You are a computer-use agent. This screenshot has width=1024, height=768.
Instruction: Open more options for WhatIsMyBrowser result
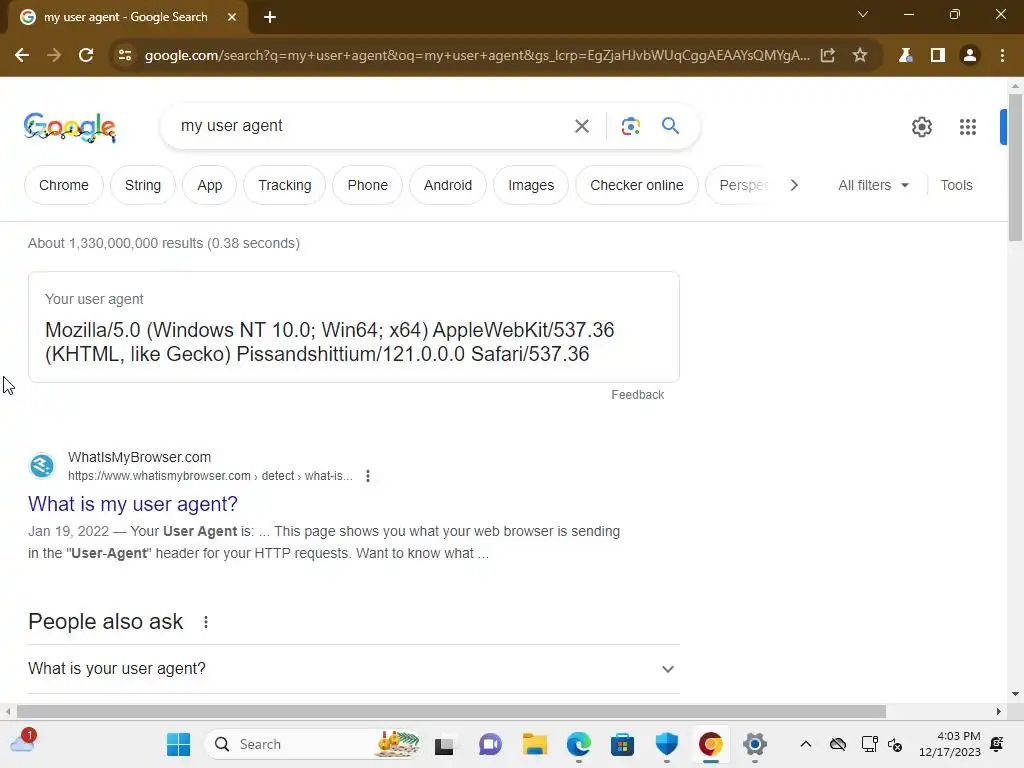368,476
